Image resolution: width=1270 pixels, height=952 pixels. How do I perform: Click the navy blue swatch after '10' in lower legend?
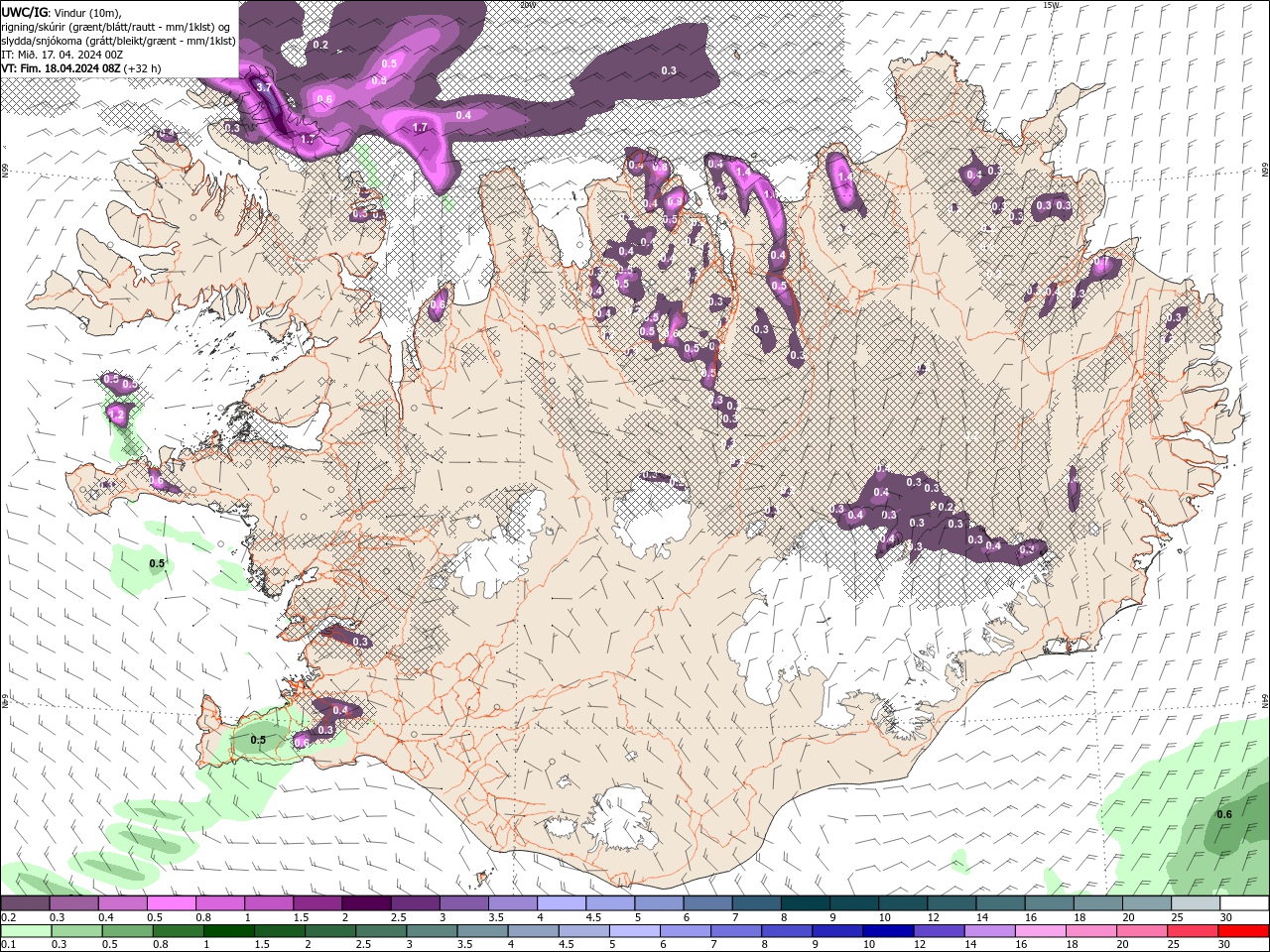[x=888, y=930]
